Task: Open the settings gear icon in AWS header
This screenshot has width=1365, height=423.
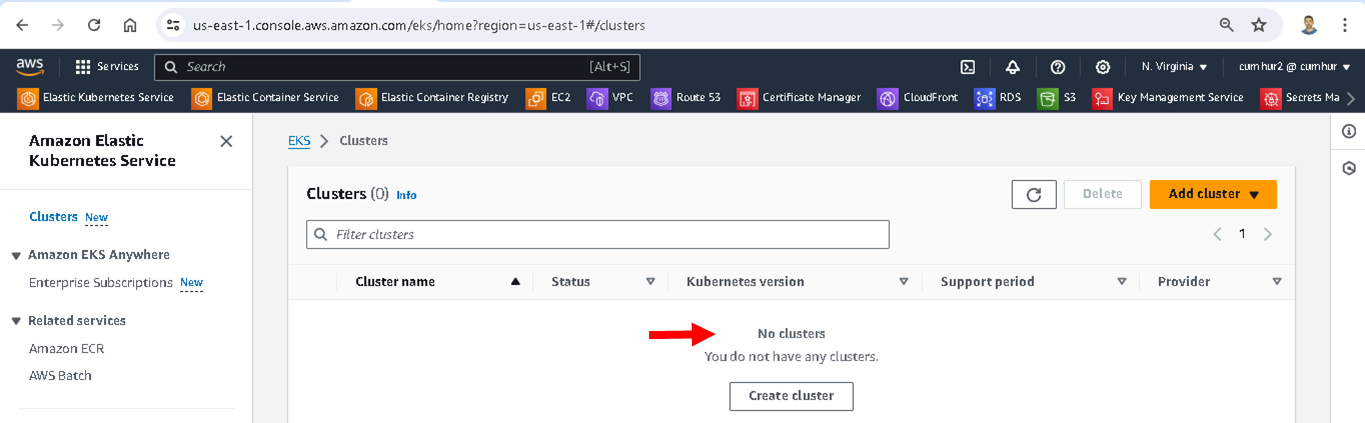Action: 1102,67
